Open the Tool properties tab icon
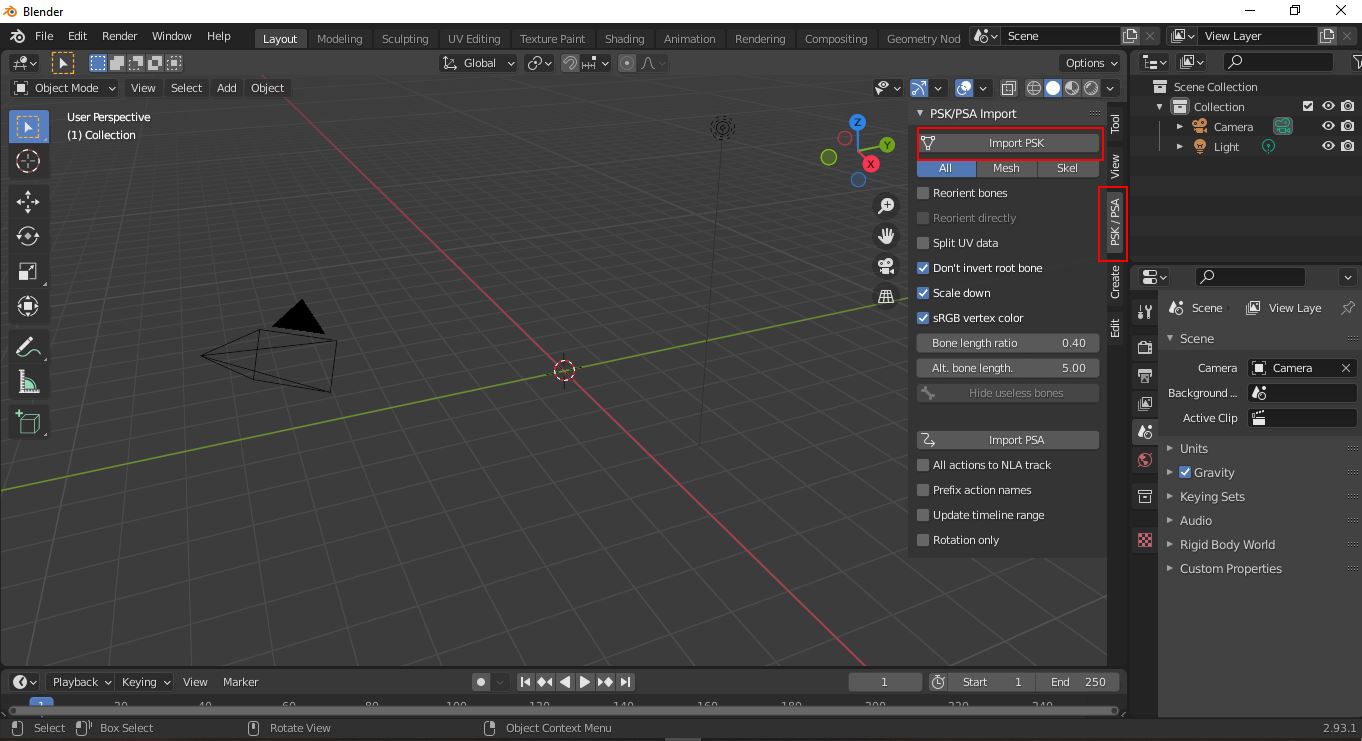This screenshot has width=1362, height=741. [x=1145, y=311]
